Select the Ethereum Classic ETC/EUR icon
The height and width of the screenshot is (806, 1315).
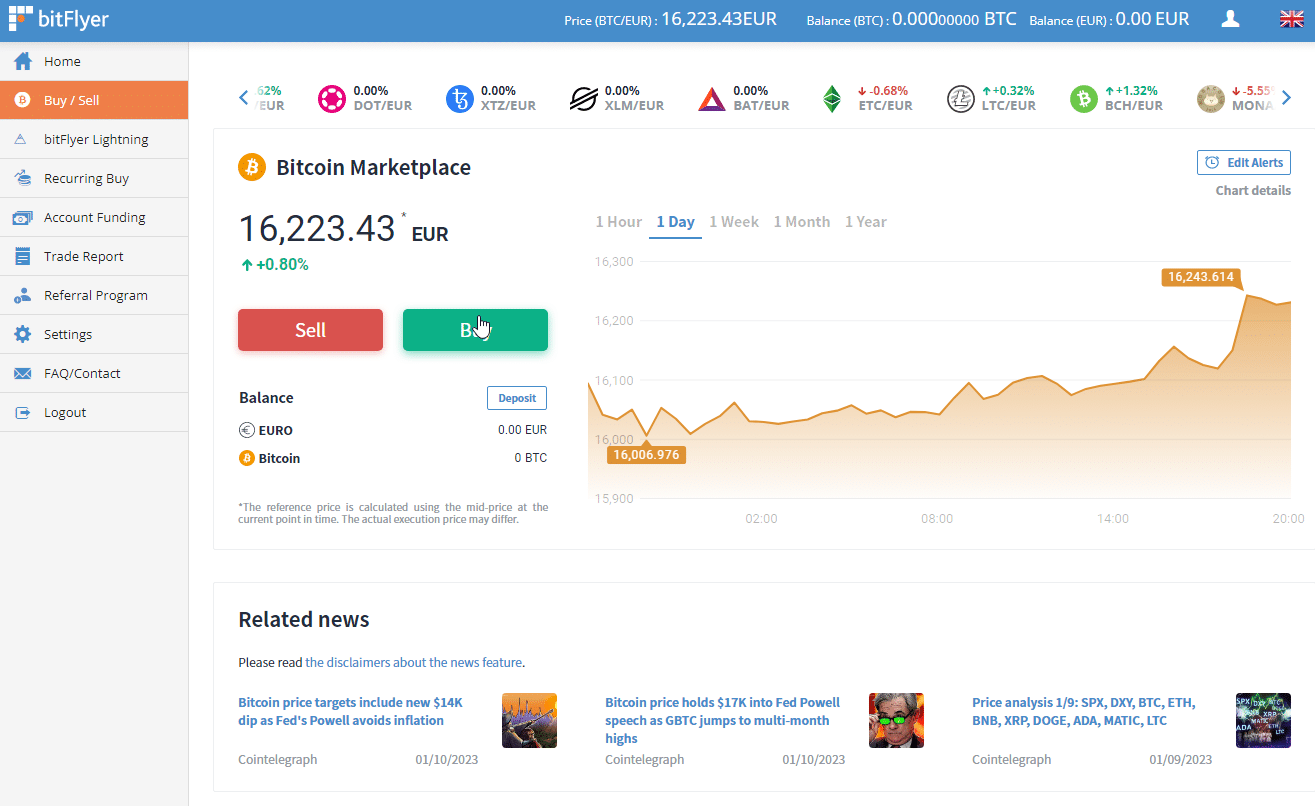832,99
